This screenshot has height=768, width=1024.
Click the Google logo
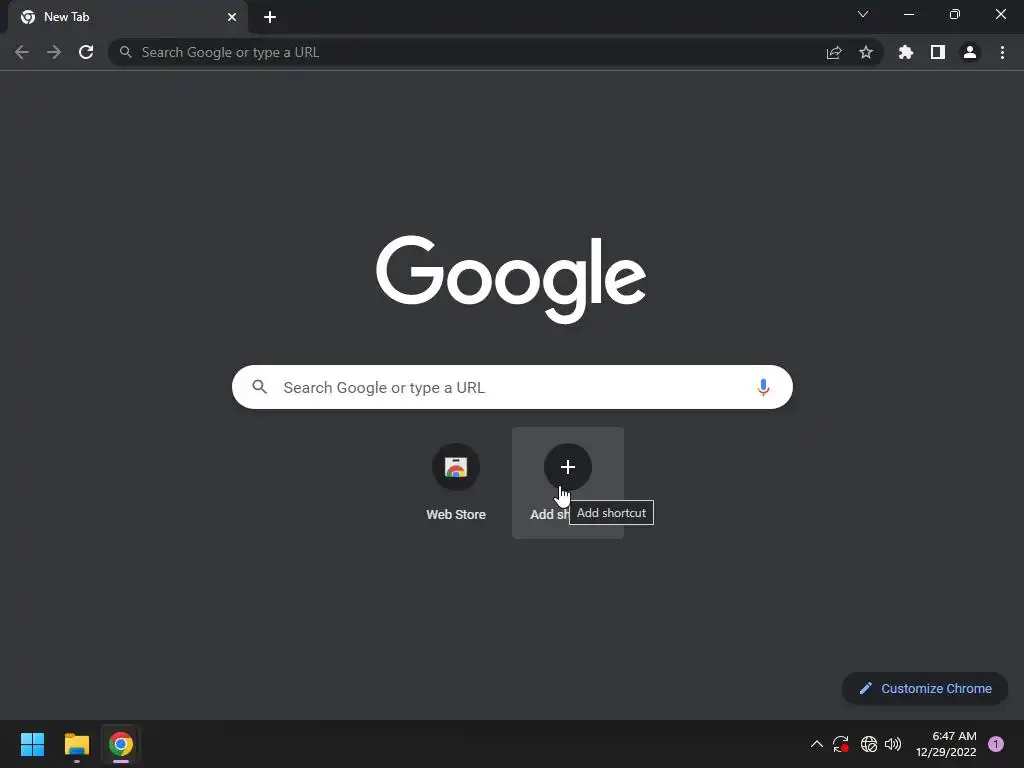(511, 279)
